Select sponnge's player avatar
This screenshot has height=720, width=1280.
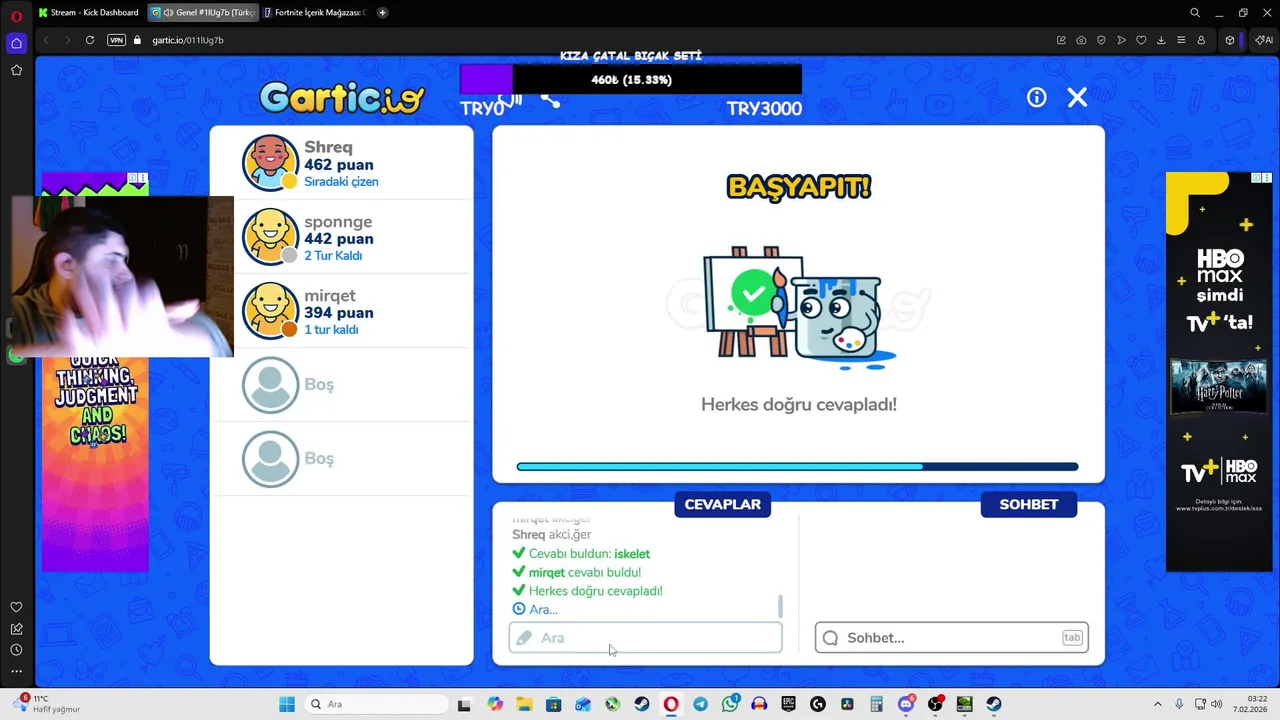click(270, 237)
